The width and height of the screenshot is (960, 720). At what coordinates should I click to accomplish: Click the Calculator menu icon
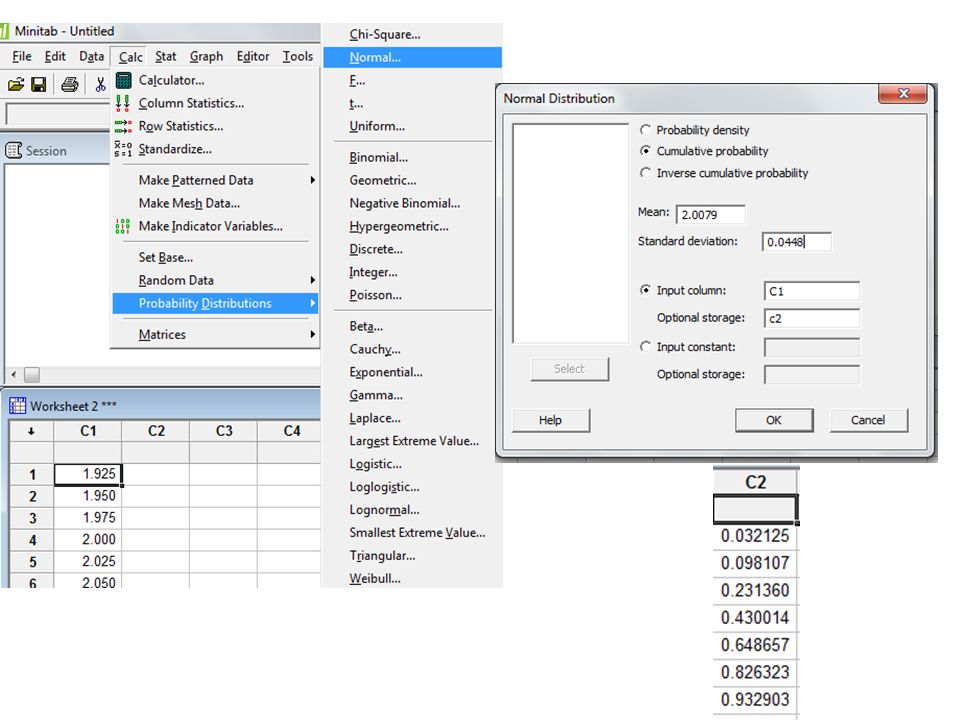123,80
